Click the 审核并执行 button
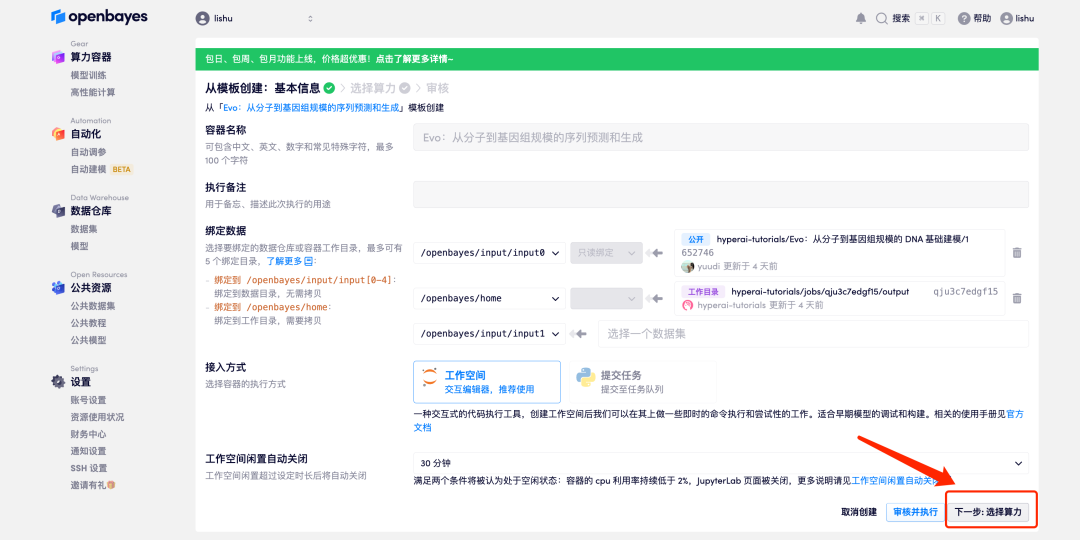Screen dimensions: 1080x540 [x=915, y=512]
